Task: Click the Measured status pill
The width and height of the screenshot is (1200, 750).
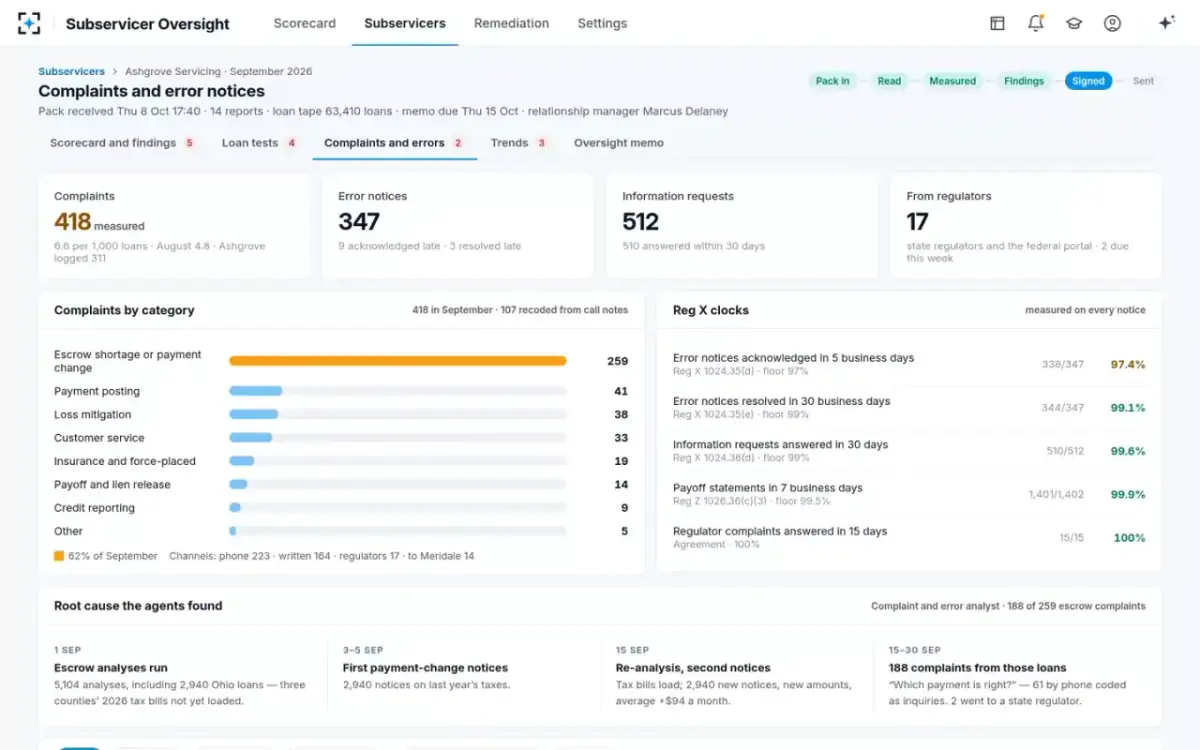Action: tap(952, 81)
